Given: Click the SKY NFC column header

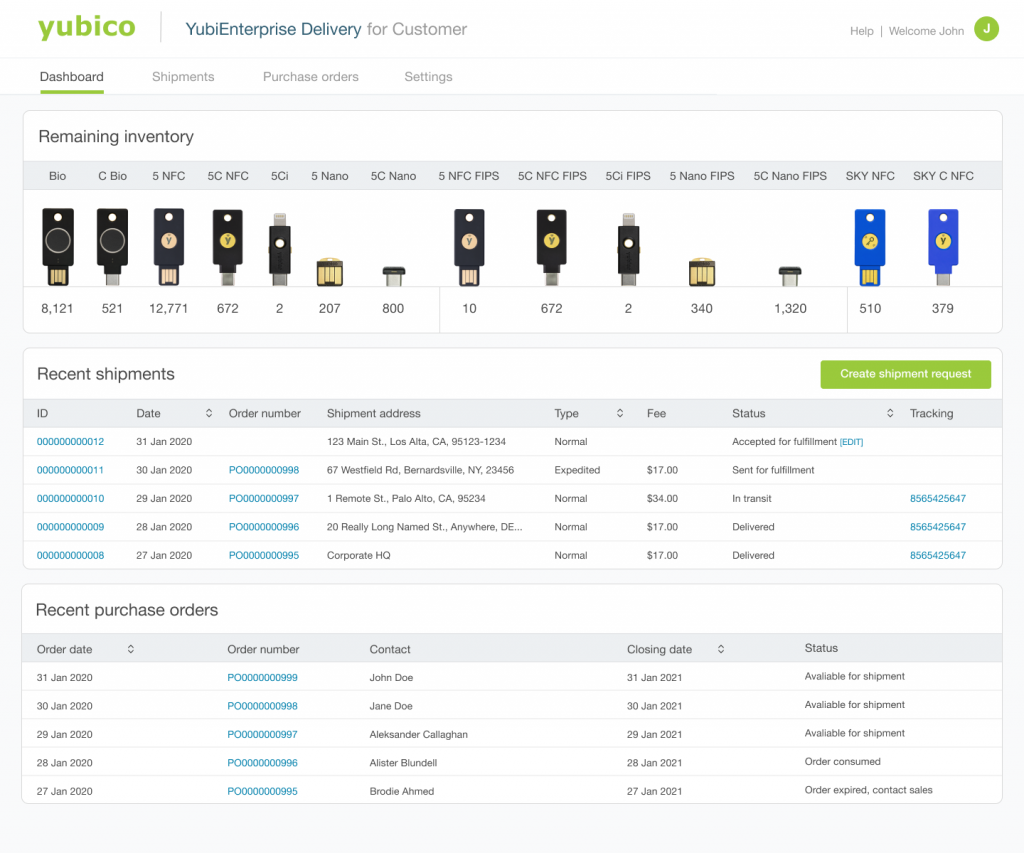Looking at the screenshot, I should click(870, 176).
